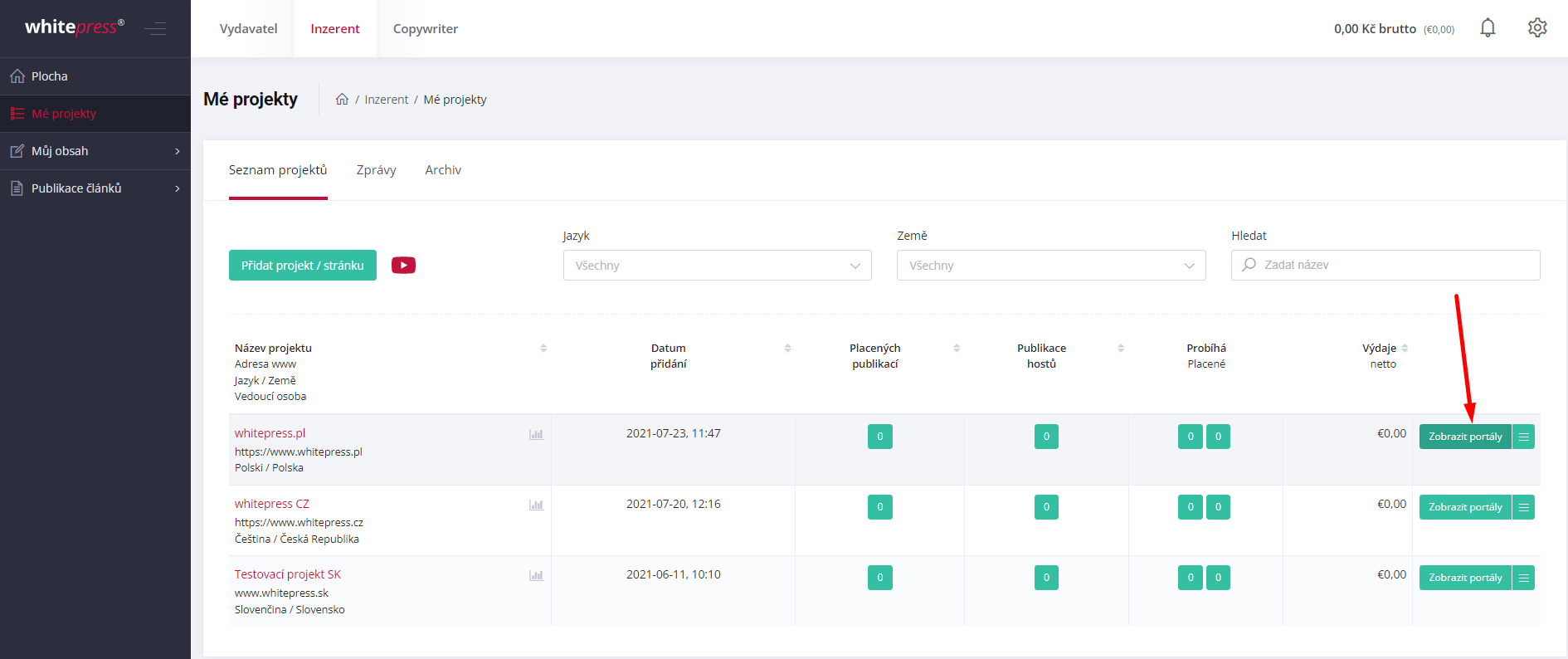Open the Testovací projekt SK link
This screenshot has height=659, width=1568.
click(288, 574)
